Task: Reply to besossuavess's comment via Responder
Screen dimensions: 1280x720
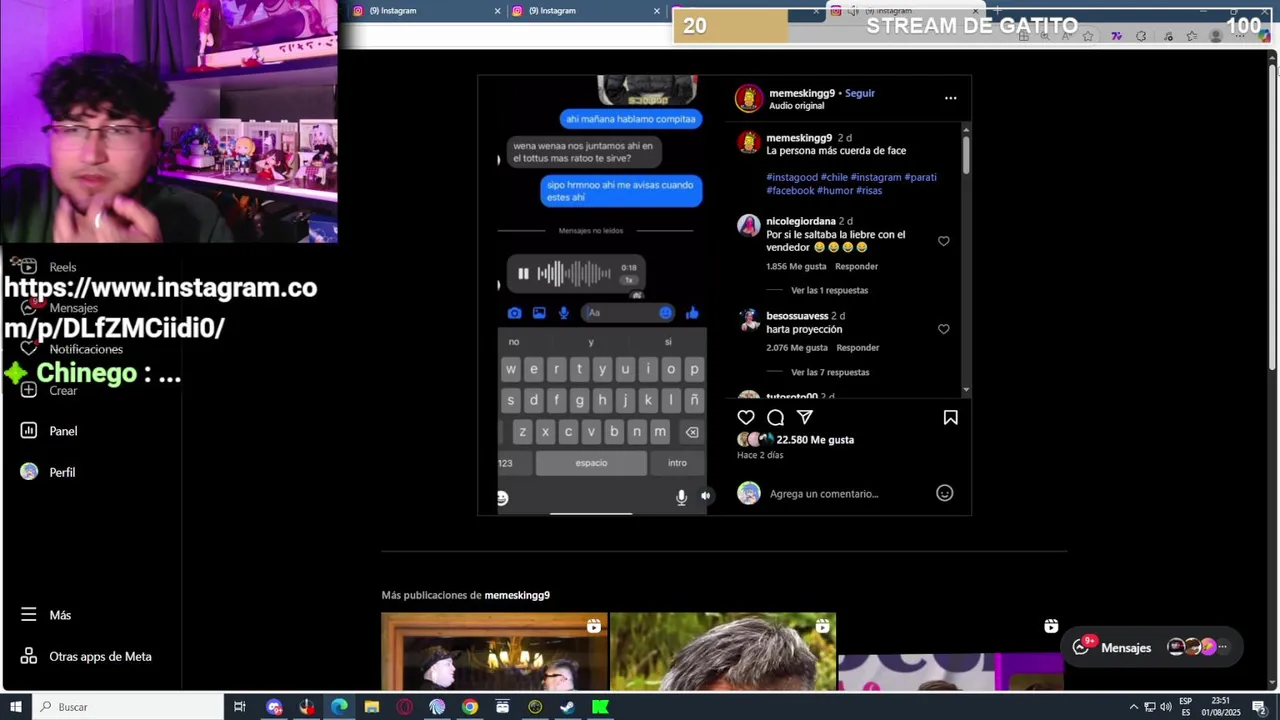Action: point(858,348)
